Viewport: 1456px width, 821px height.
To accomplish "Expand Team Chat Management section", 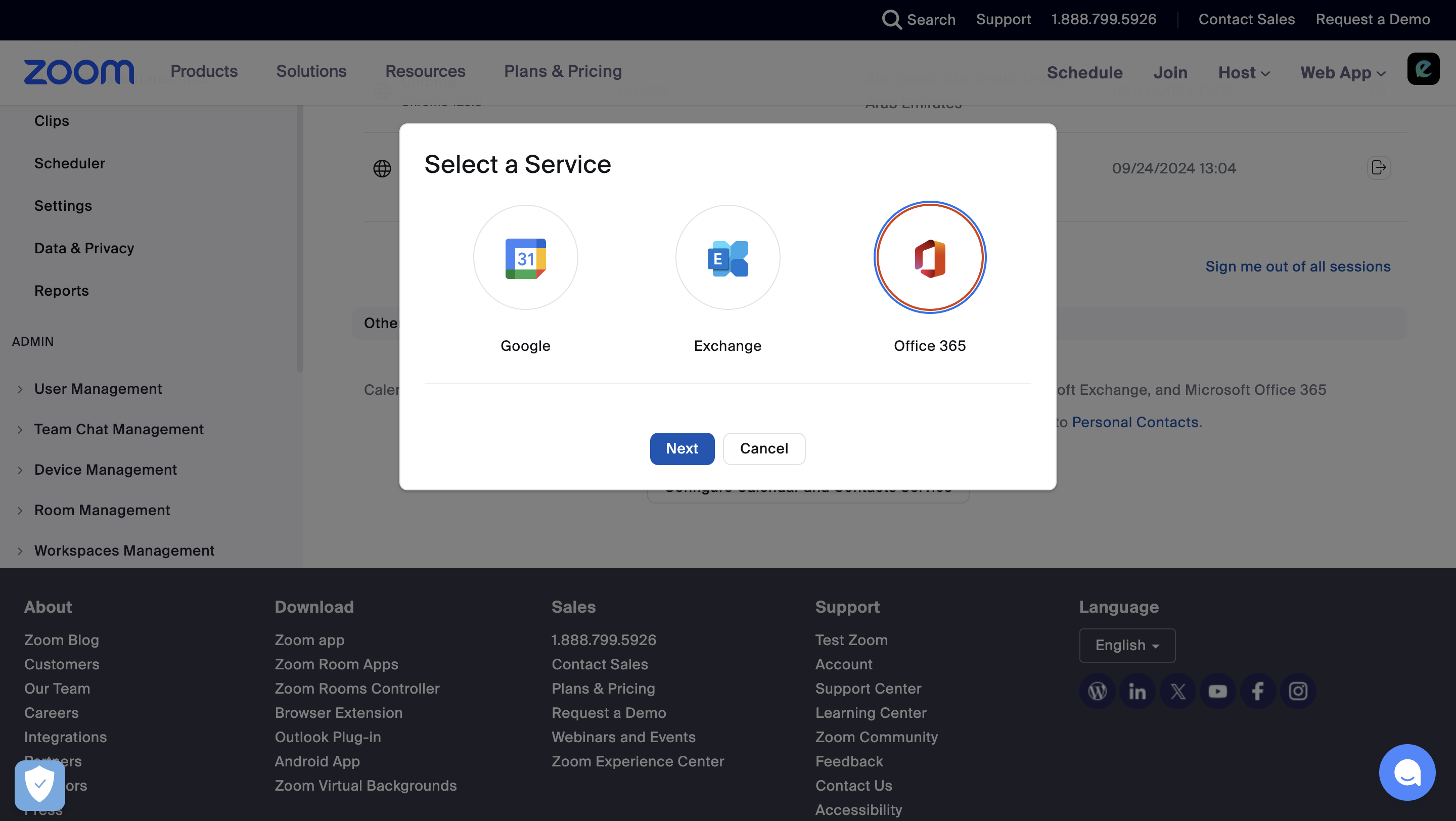I will [119, 429].
